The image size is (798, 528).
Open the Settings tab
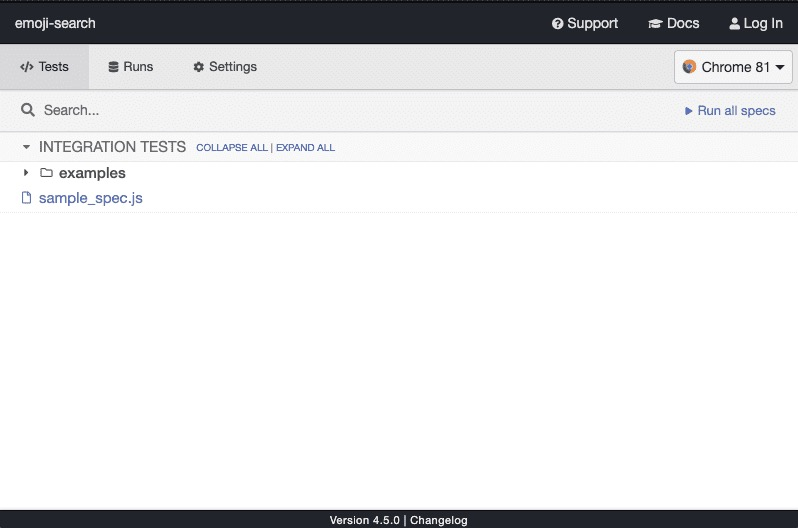225,67
